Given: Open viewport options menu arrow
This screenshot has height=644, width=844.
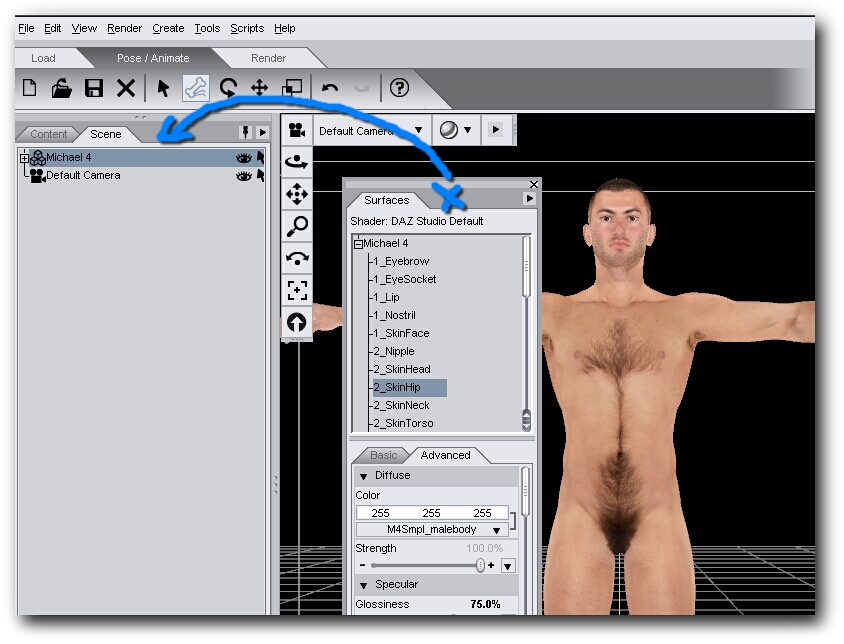Looking at the screenshot, I should tap(496, 129).
